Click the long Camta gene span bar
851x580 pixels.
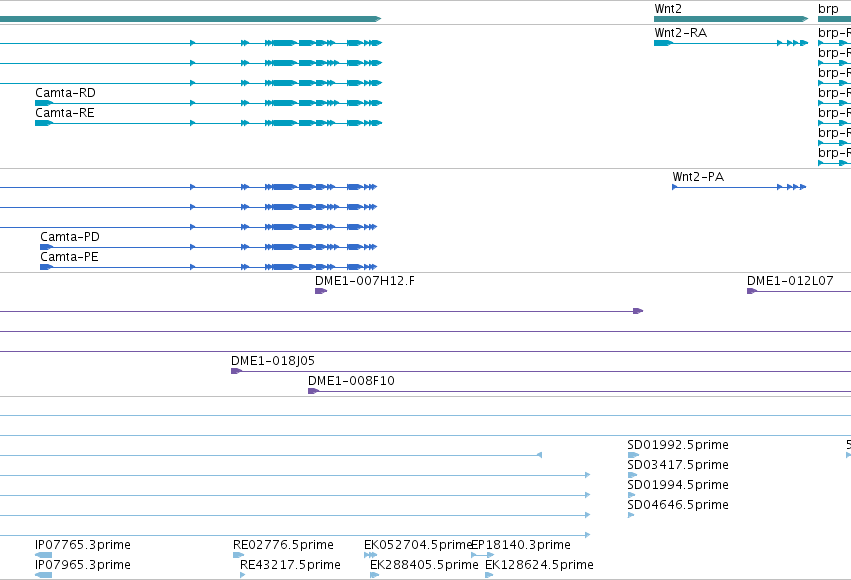click(190, 19)
